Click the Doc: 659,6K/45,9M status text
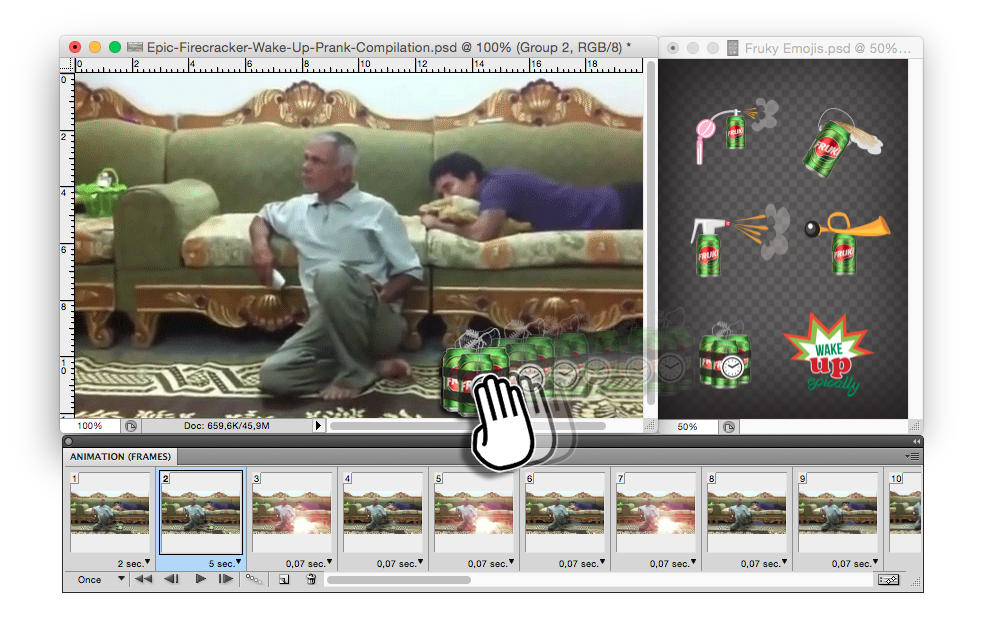Viewport: 1001px width, 634px height. (226, 426)
